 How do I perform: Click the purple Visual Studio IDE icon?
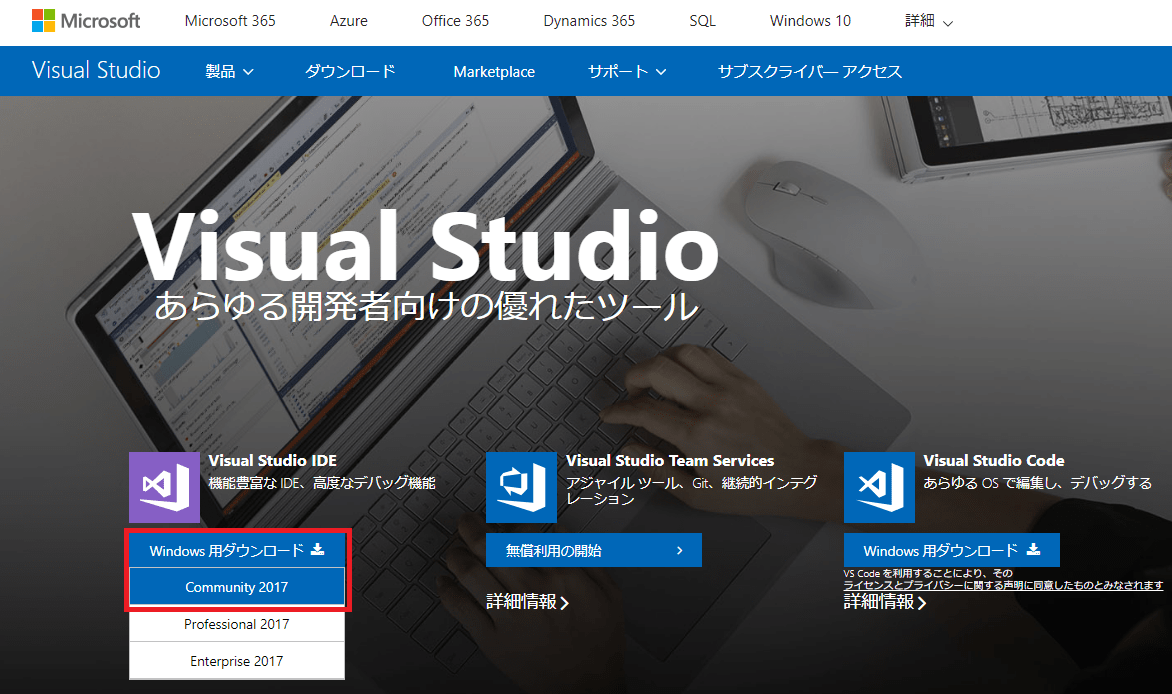click(x=164, y=487)
